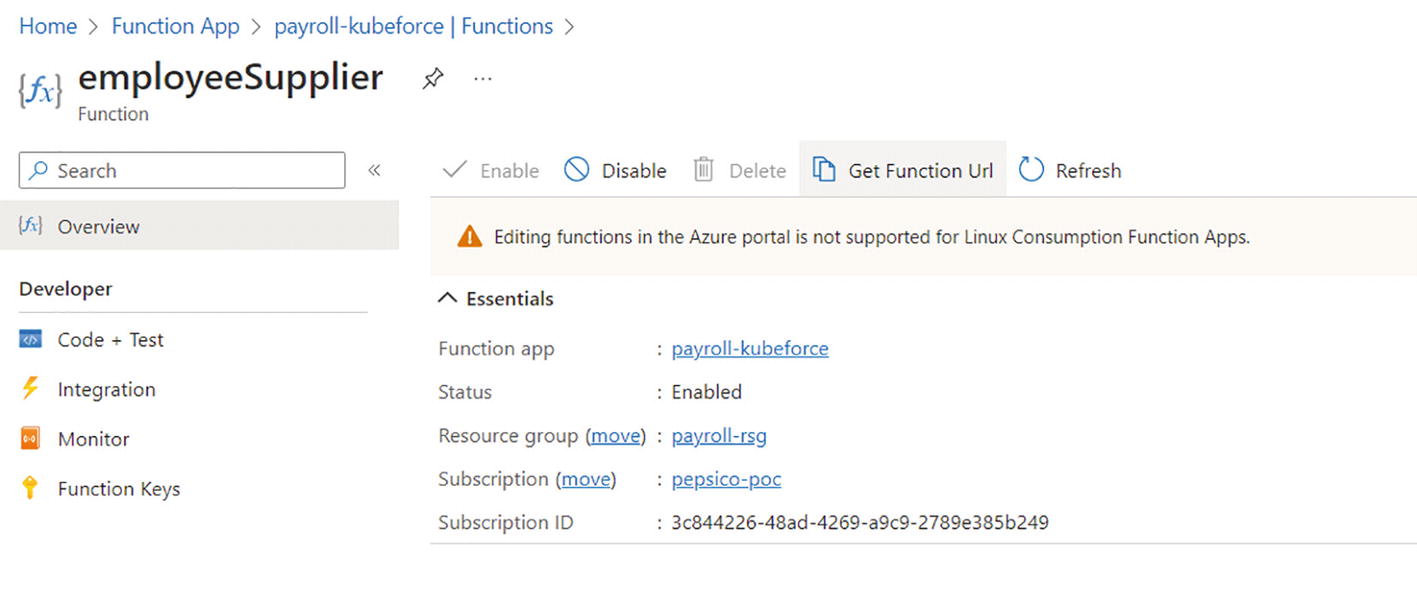The height and width of the screenshot is (605, 1417).
Task: Click the Get Function Url copy icon
Action: coord(823,170)
